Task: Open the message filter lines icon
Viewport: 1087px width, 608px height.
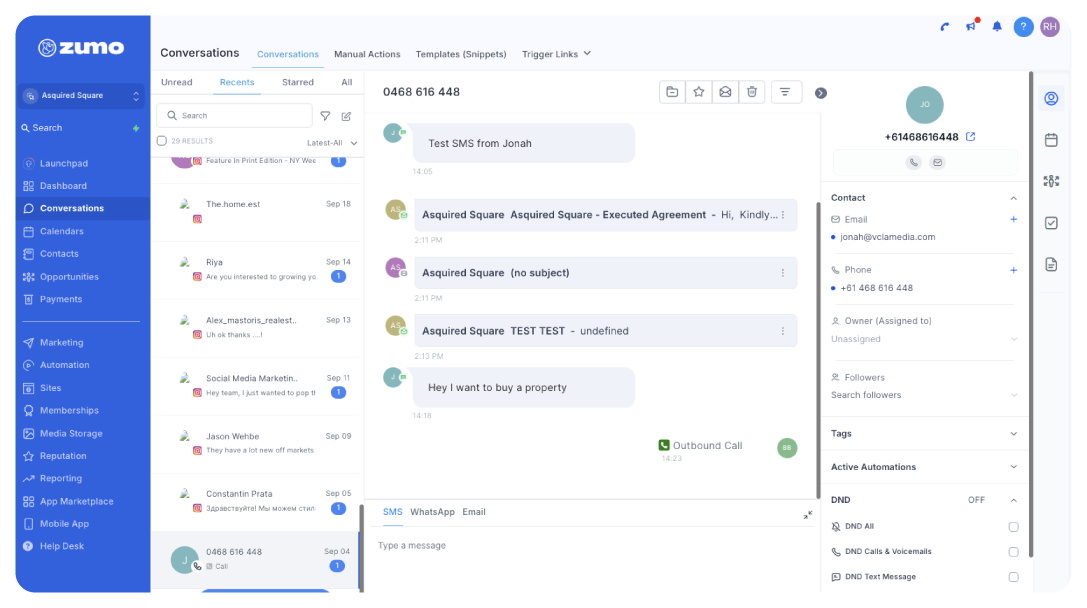Action: 785,92
